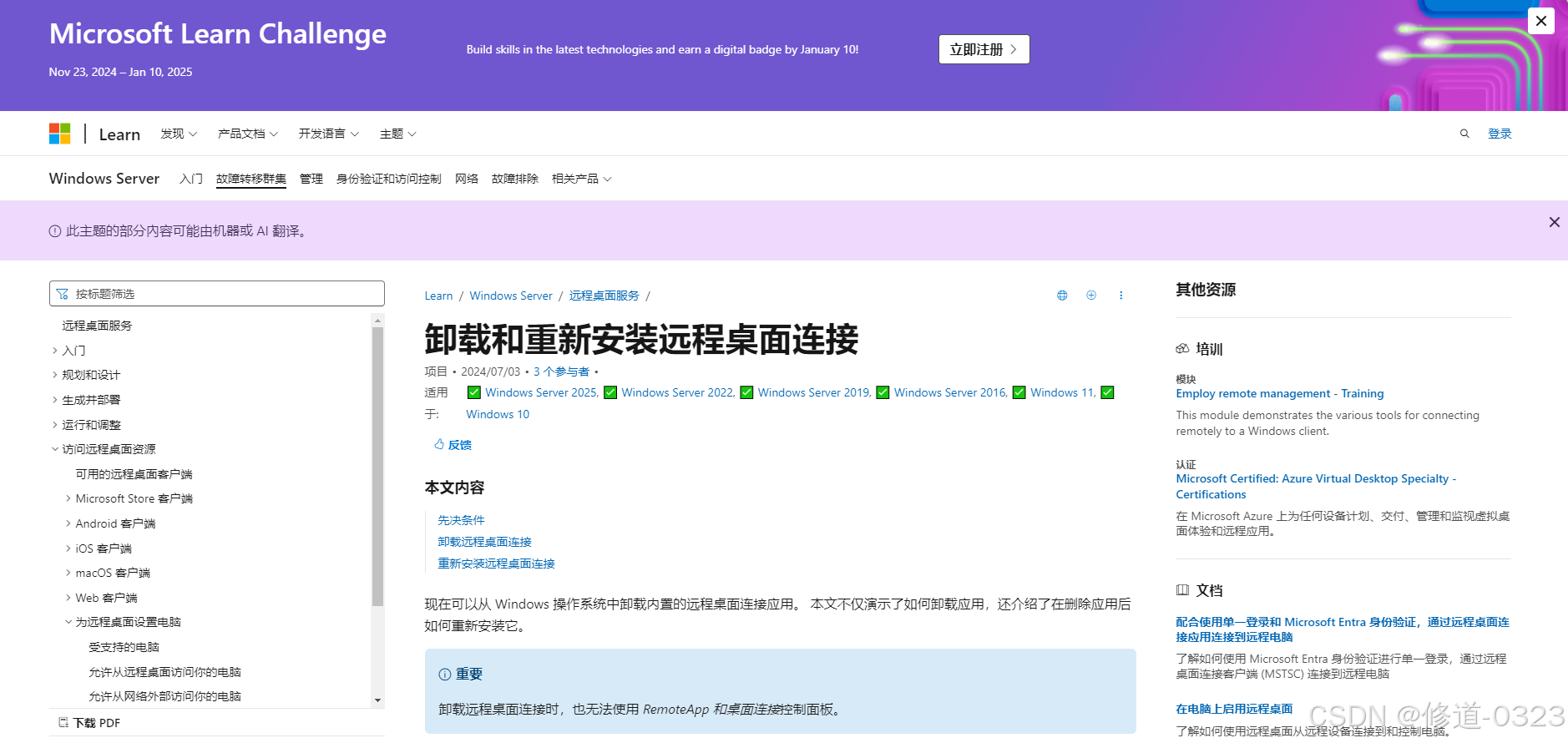Select the 故障转移群集 tab
Screen dimensions: 1568x743
251,179
